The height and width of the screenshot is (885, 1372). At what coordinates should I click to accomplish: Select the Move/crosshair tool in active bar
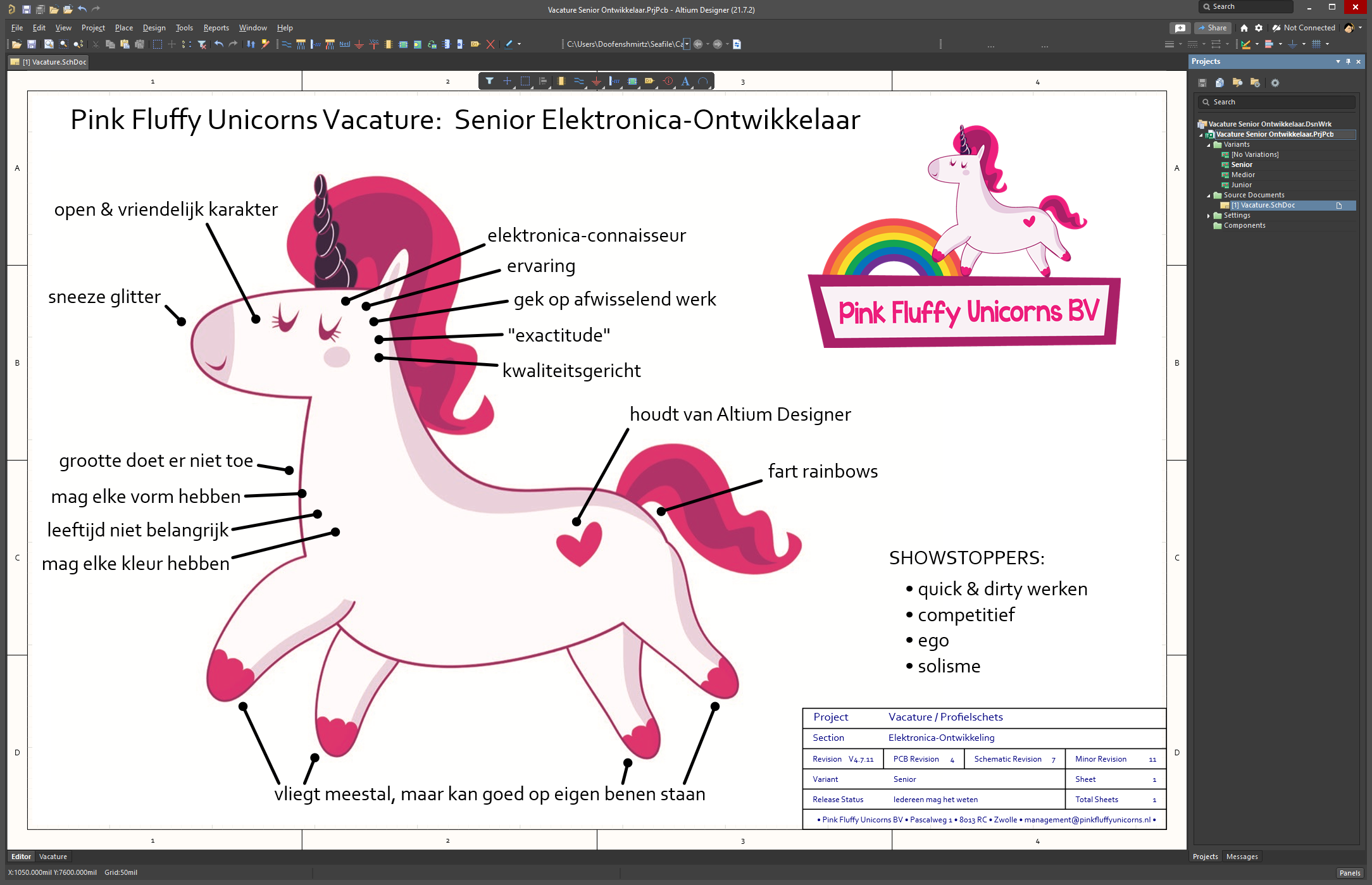[x=507, y=81]
